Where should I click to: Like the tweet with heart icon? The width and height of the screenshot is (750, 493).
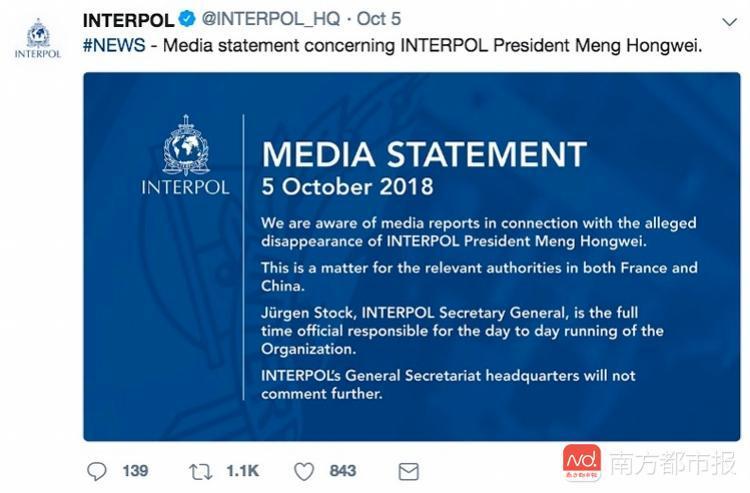(304, 471)
